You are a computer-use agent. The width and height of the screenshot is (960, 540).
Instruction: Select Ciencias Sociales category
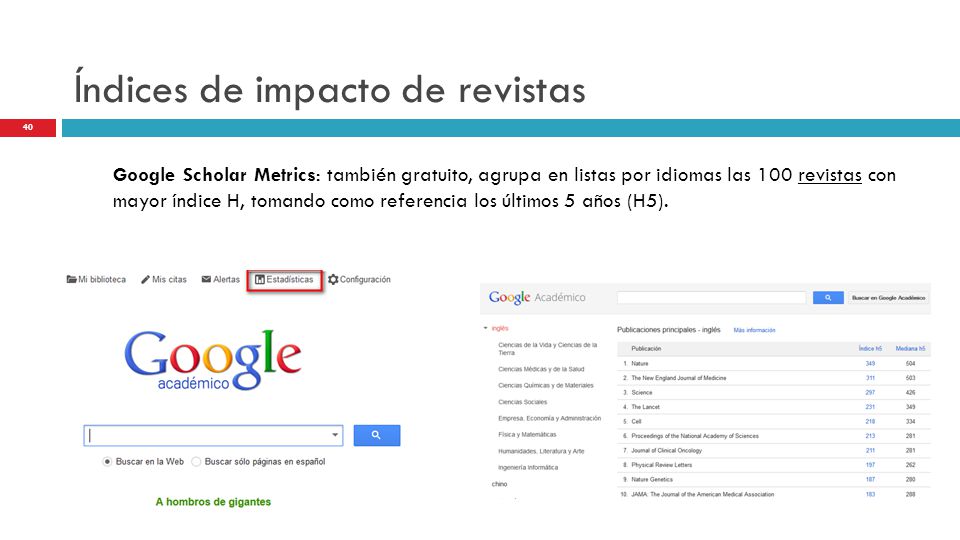[522, 402]
